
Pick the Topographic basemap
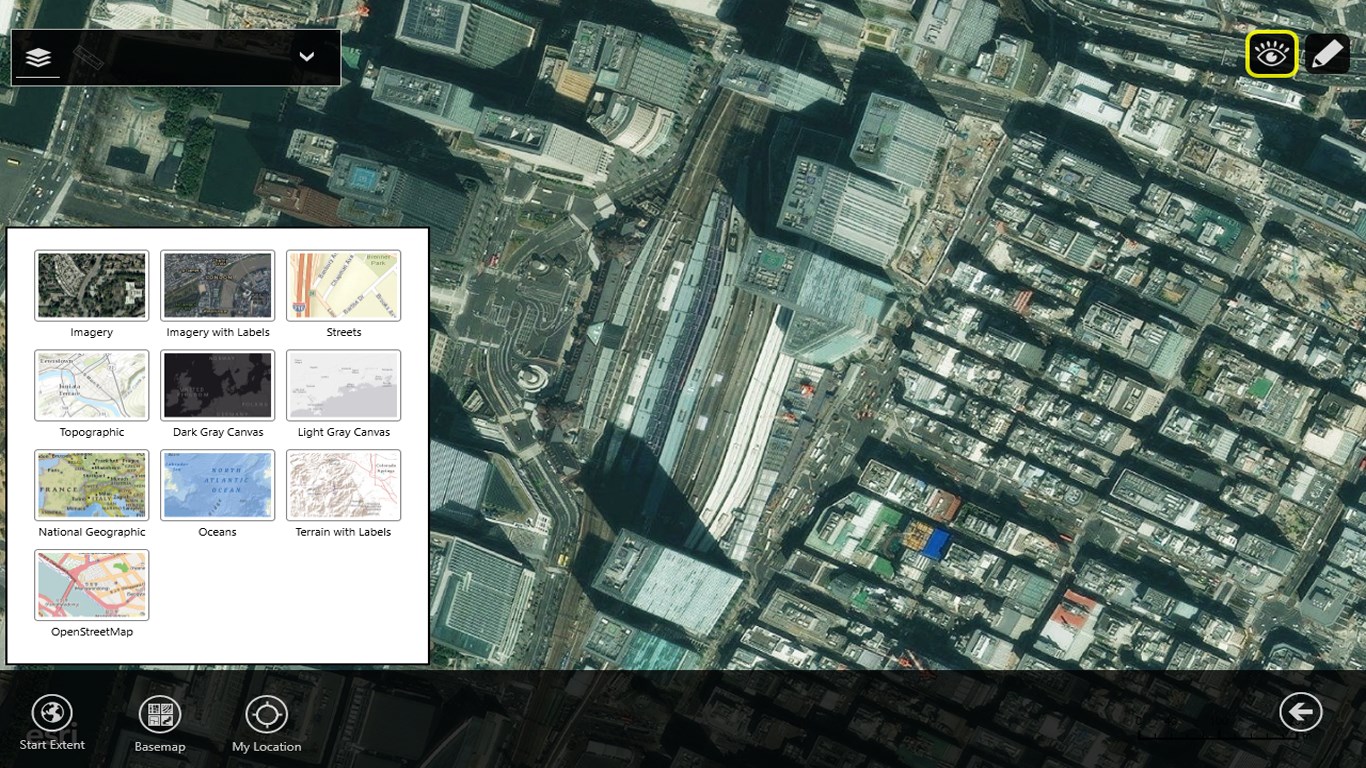[x=92, y=386]
